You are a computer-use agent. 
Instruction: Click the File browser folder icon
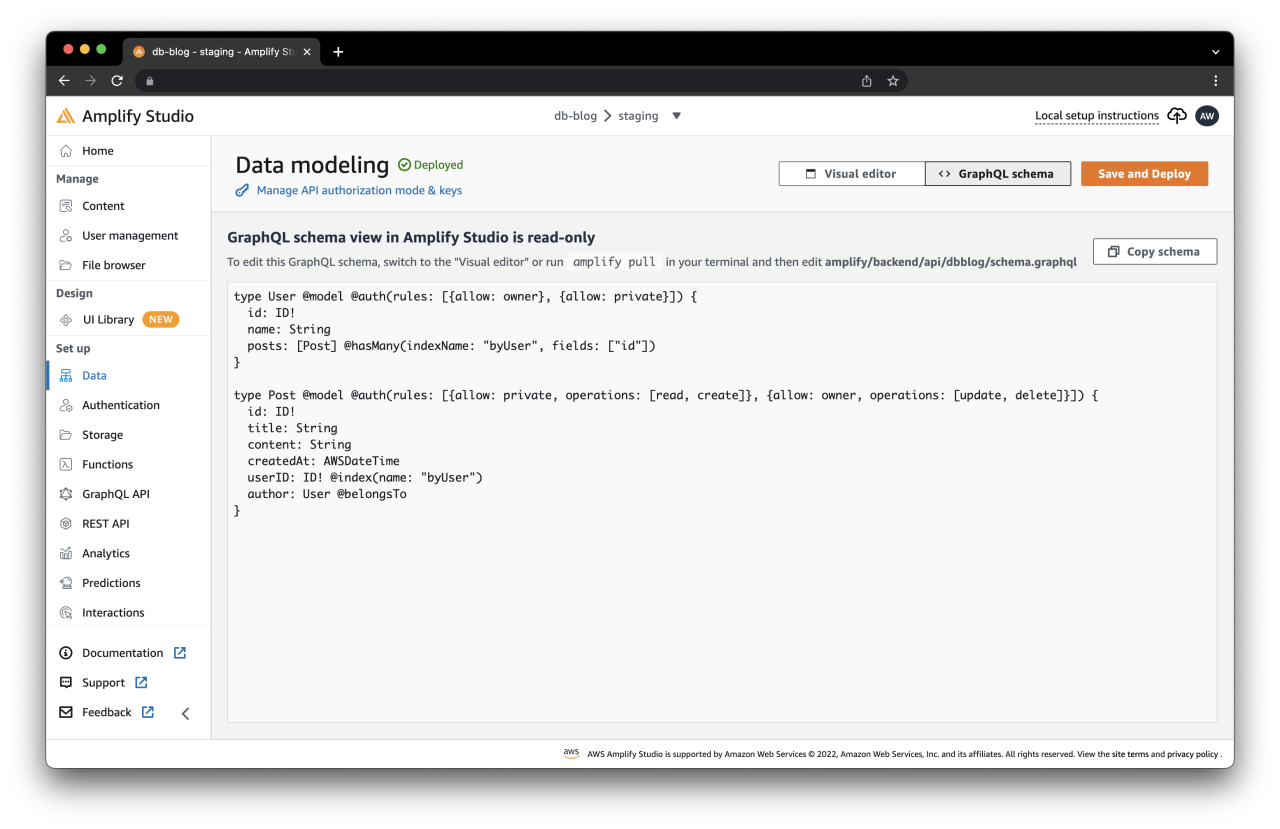66,265
